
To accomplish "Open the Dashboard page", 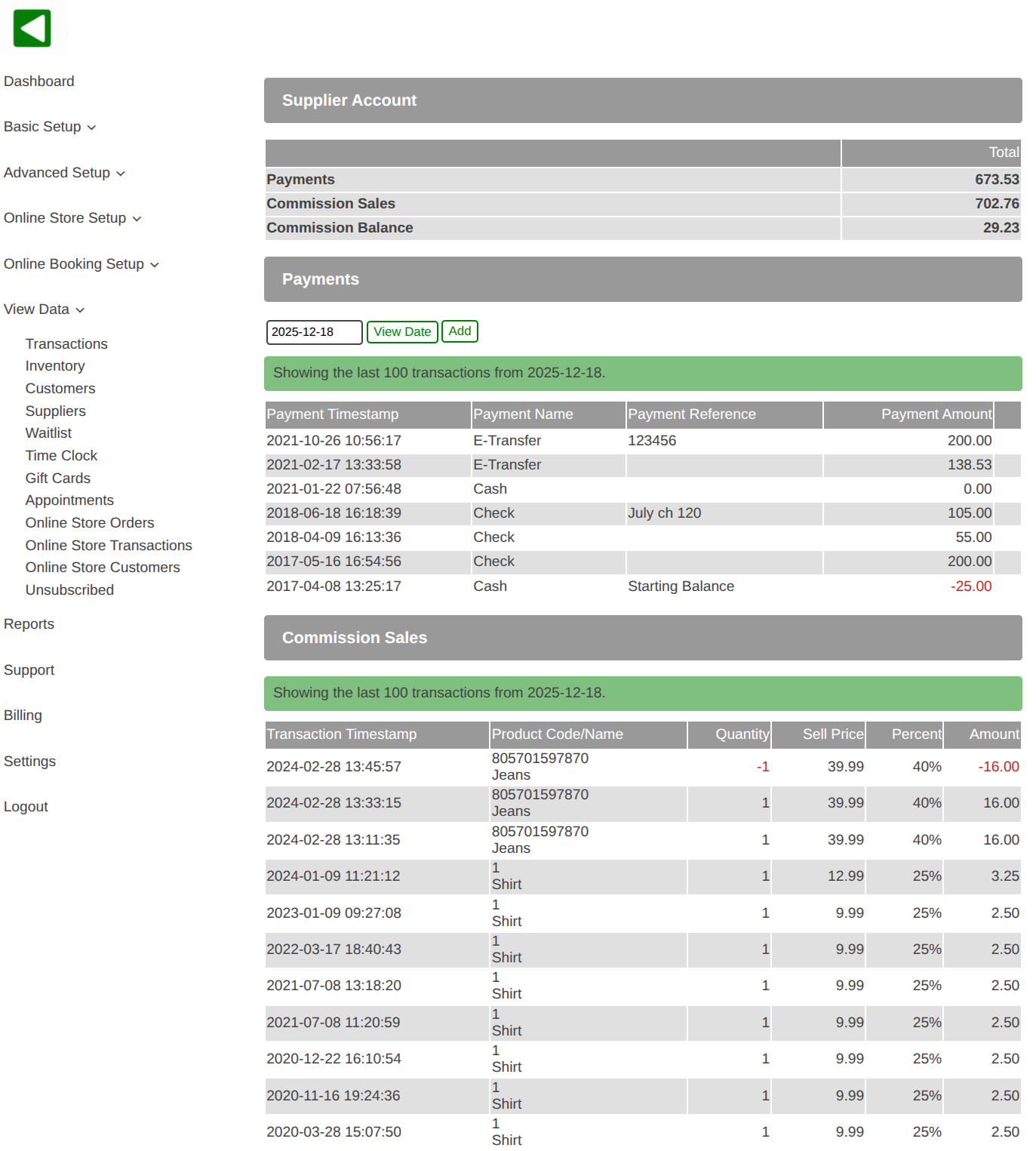I will click(x=39, y=82).
